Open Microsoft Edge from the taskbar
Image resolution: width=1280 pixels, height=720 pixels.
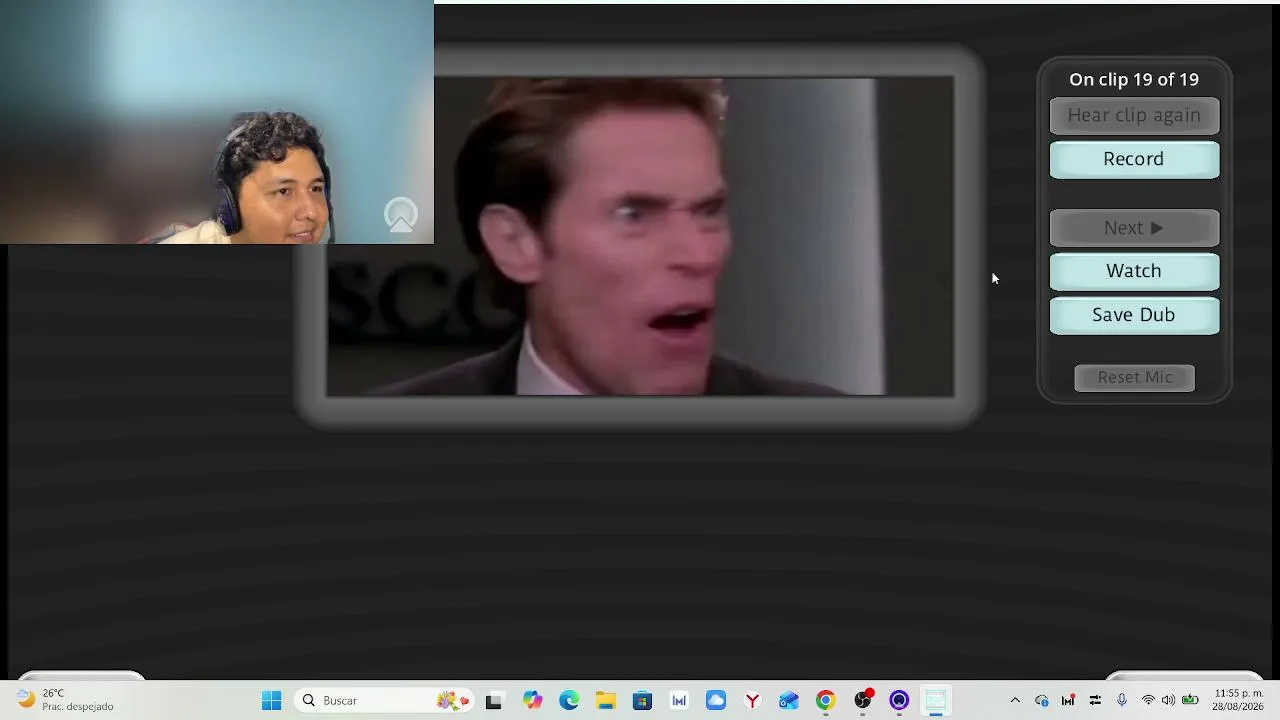tap(569, 701)
